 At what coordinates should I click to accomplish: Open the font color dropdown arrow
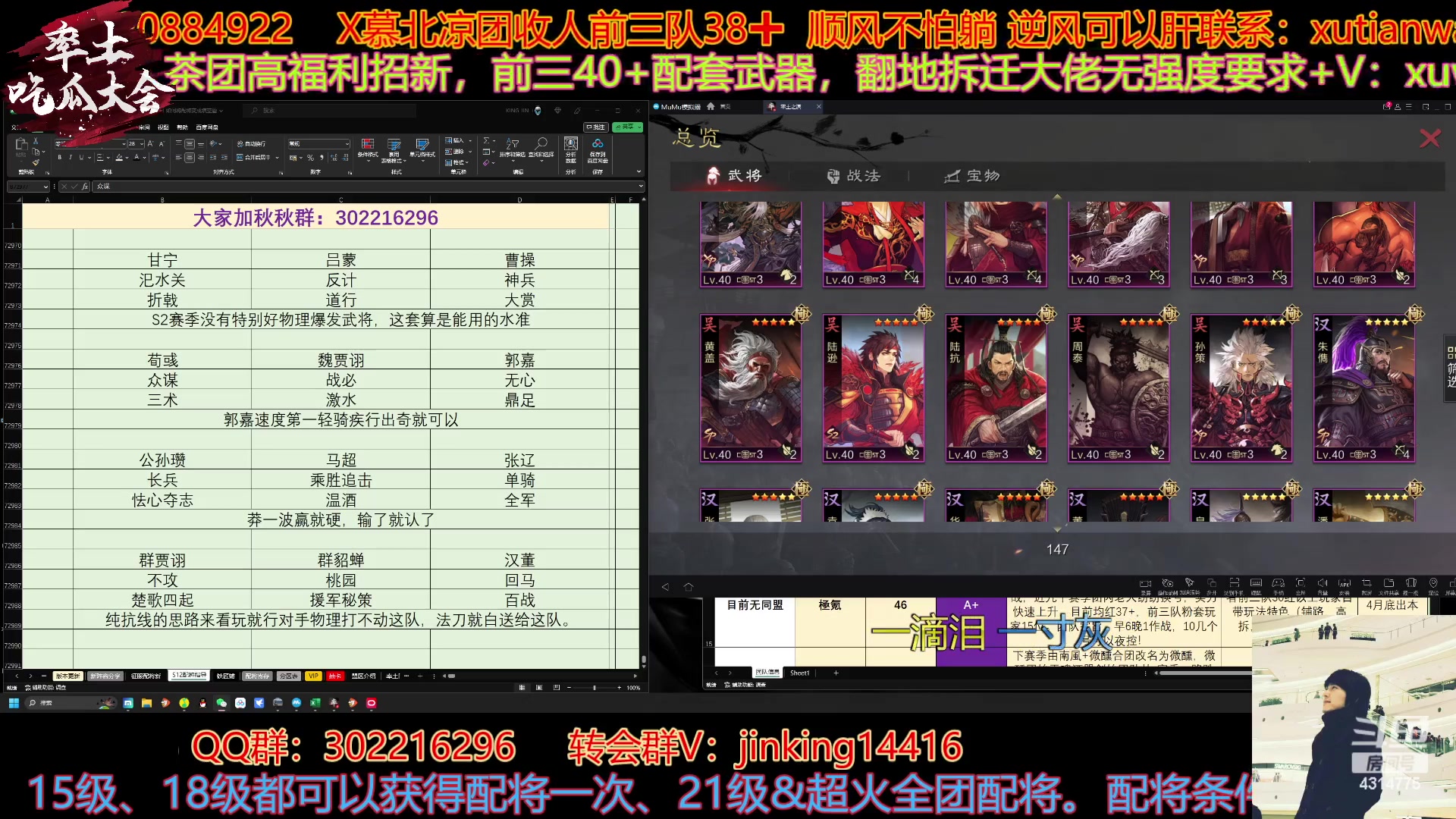point(144,158)
